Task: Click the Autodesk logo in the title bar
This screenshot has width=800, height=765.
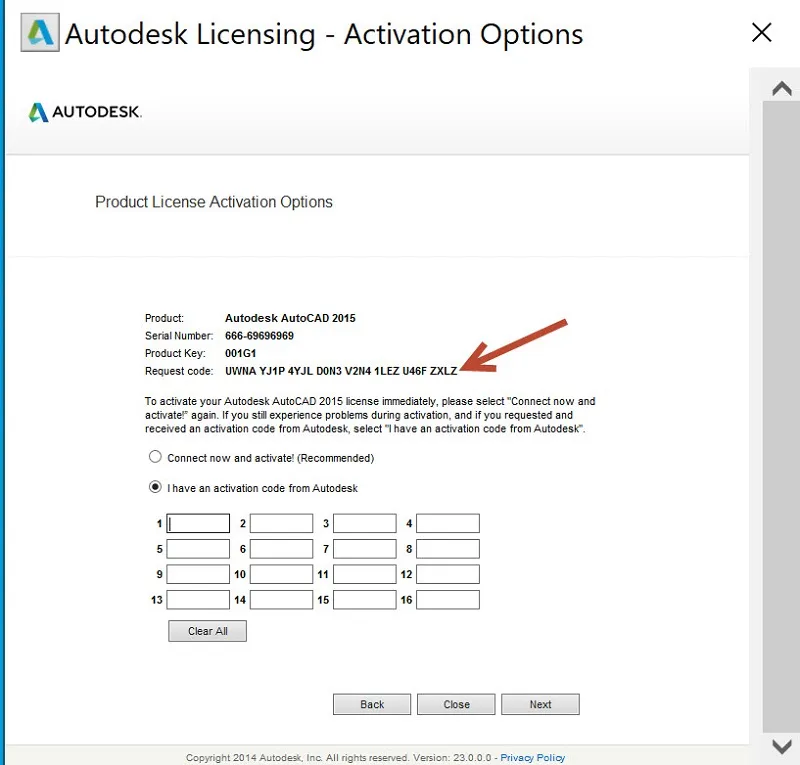Action: (40, 33)
